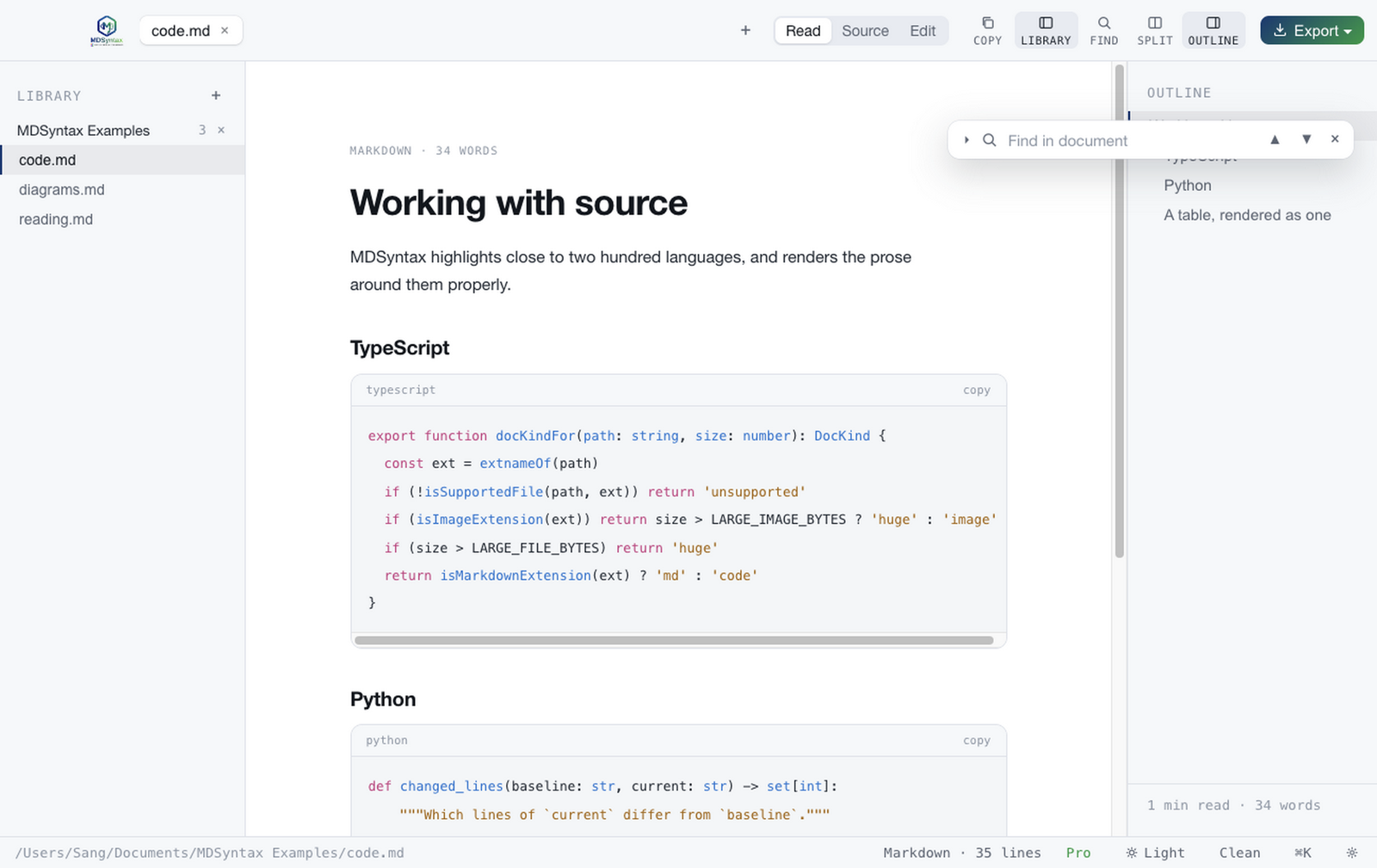
Task: Click 'Markdown · 35 lines' status entry
Action: pyautogui.click(x=962, y=853)
